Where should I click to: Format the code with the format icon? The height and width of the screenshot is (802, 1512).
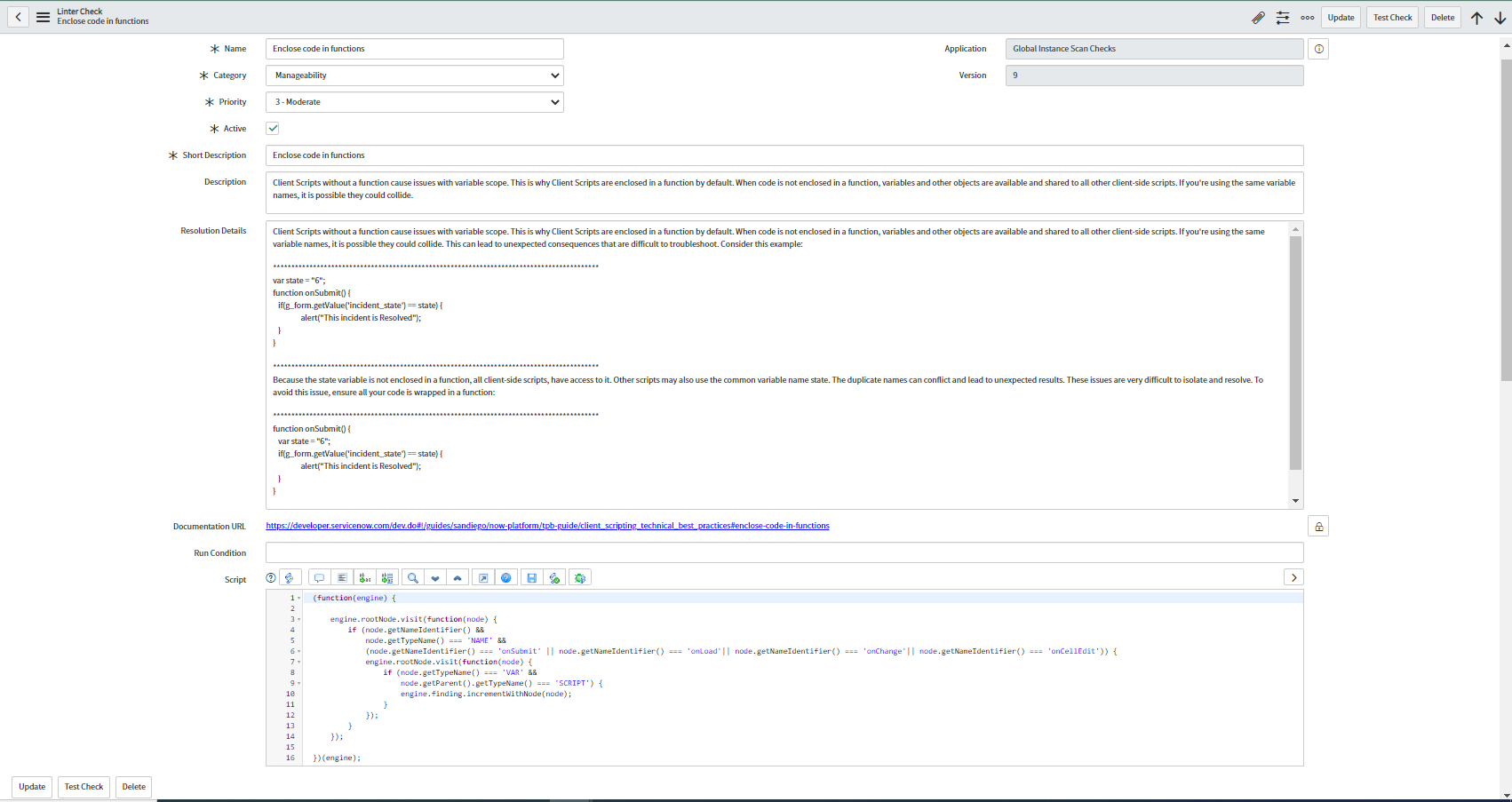pyautogui.click(x=342, y=577)
